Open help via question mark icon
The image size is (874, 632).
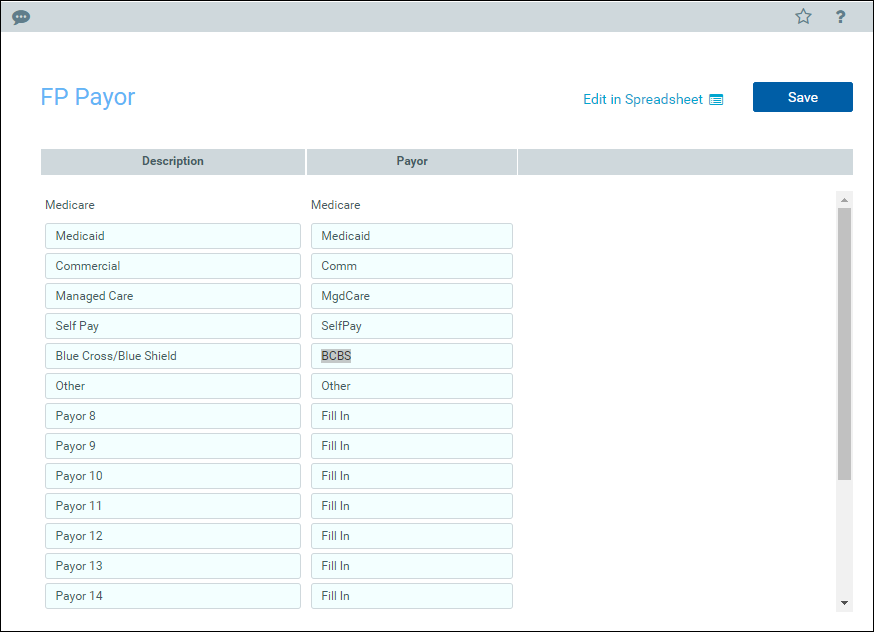coord(841,17)
